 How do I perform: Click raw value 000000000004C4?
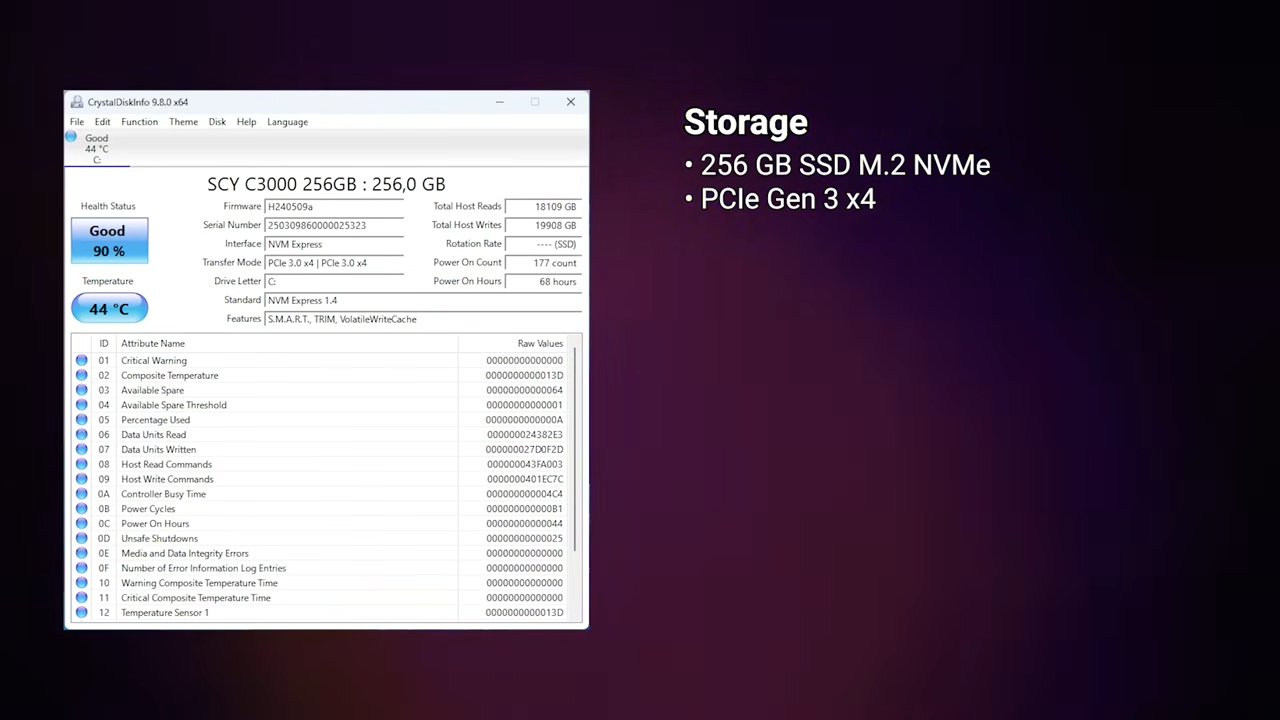pos(525,494)
